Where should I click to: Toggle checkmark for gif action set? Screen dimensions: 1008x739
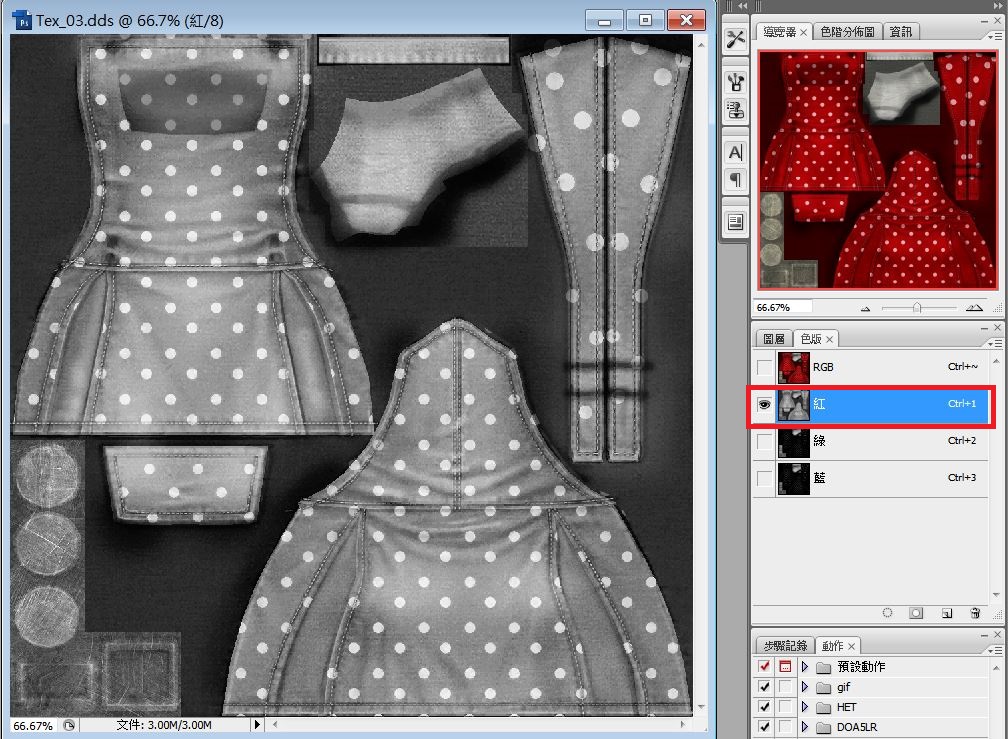pyautogui.click(x=764, y=687)
